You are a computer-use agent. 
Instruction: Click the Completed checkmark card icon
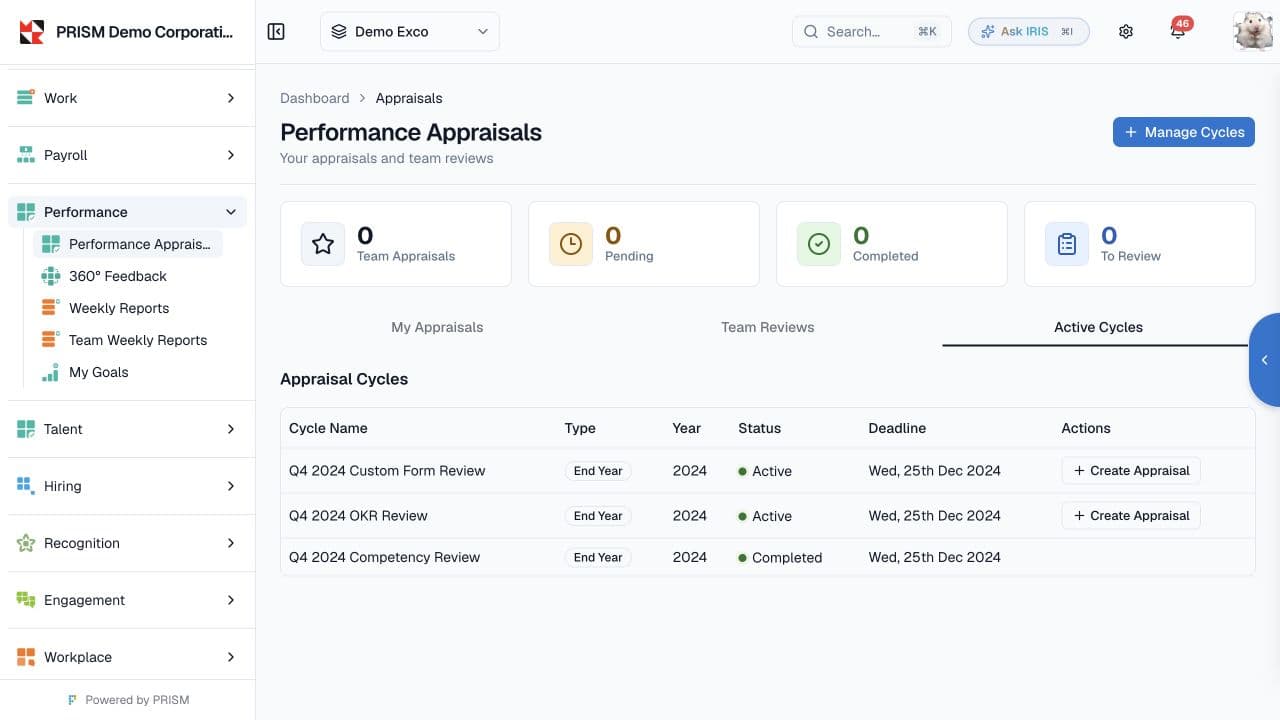[819, 244]
